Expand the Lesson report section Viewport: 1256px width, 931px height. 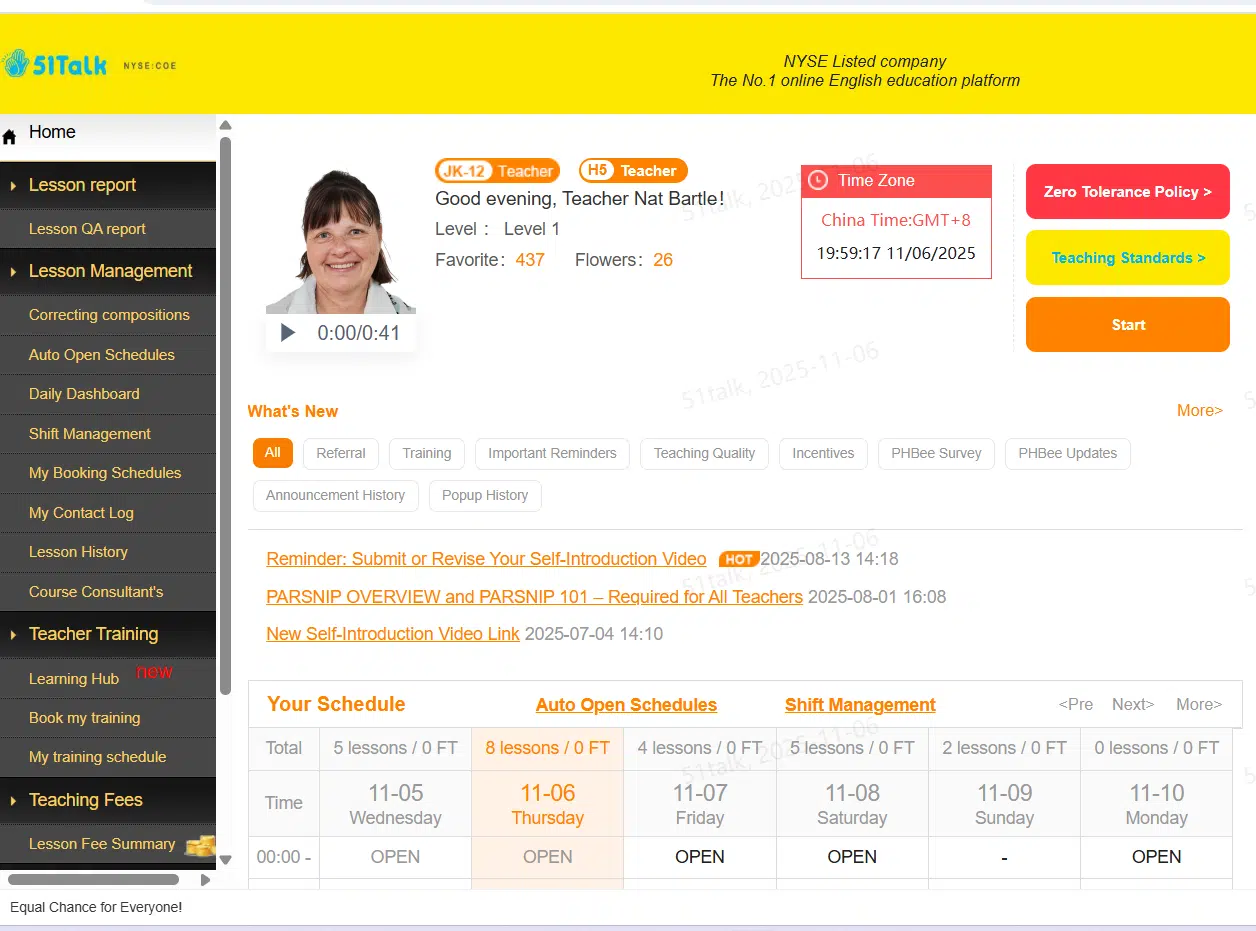82,185
